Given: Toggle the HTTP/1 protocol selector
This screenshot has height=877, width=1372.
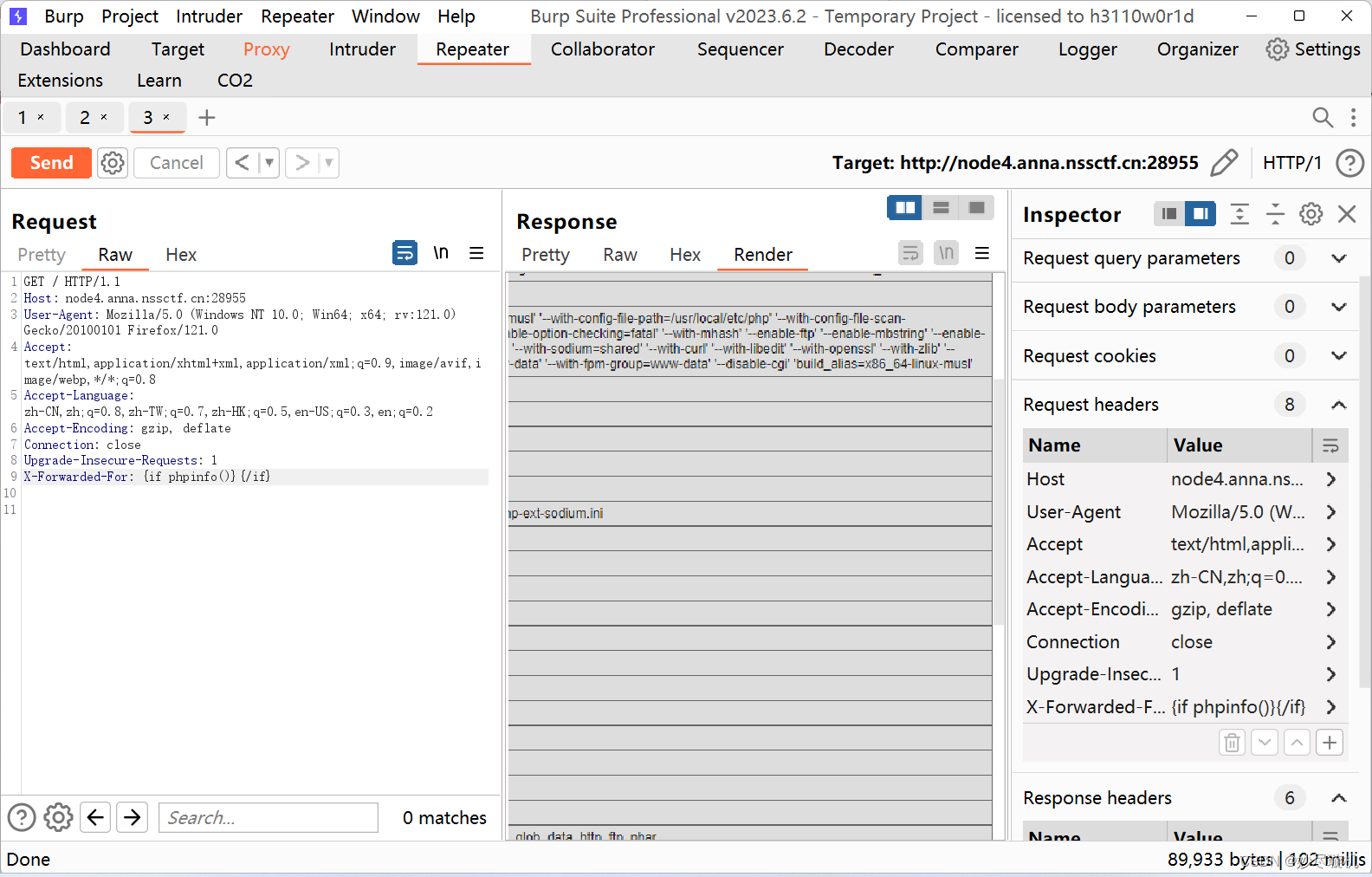Looking at the screenshot, I should pos(1291,163).
